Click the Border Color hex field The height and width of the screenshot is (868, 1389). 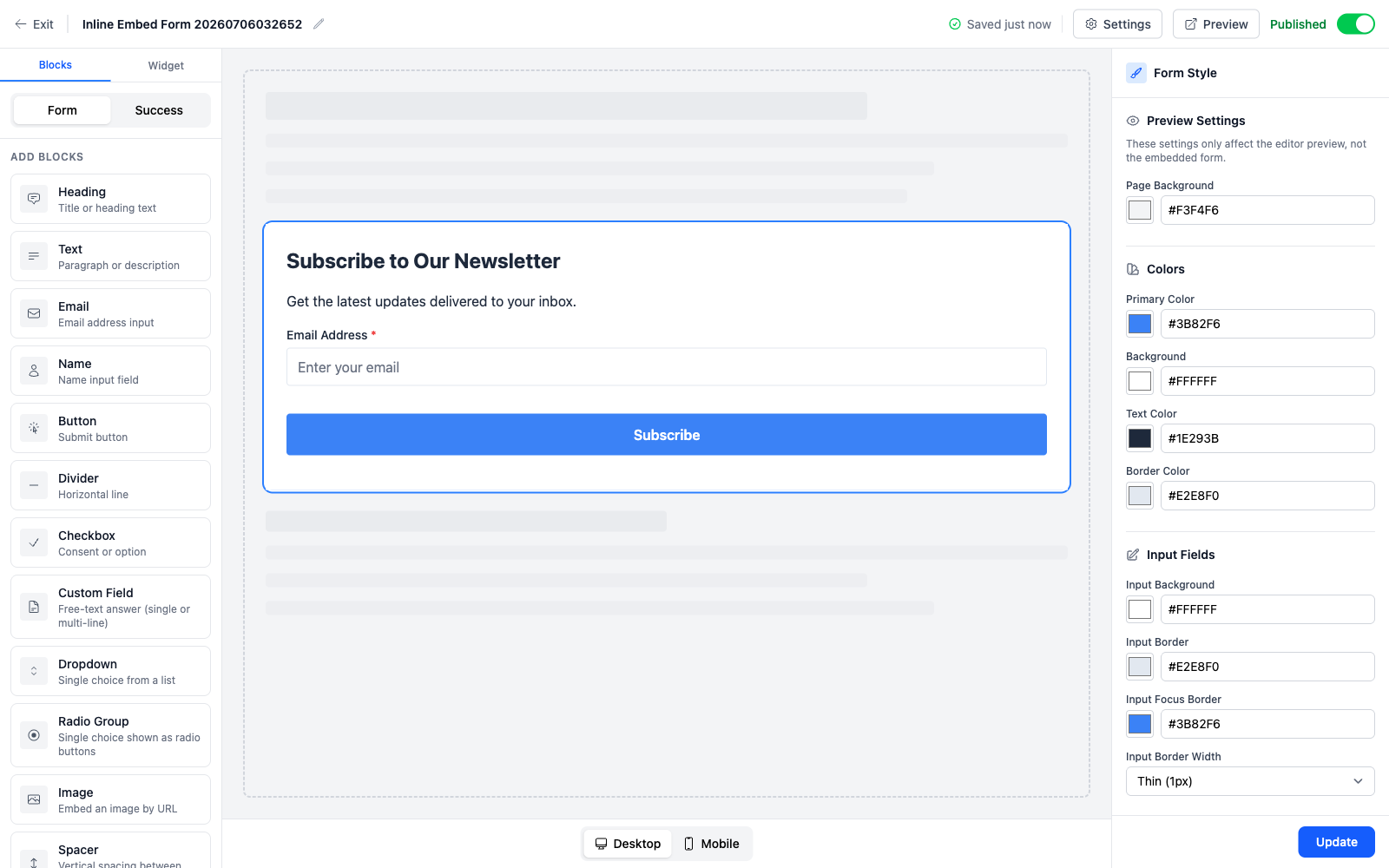[1267, 496]
